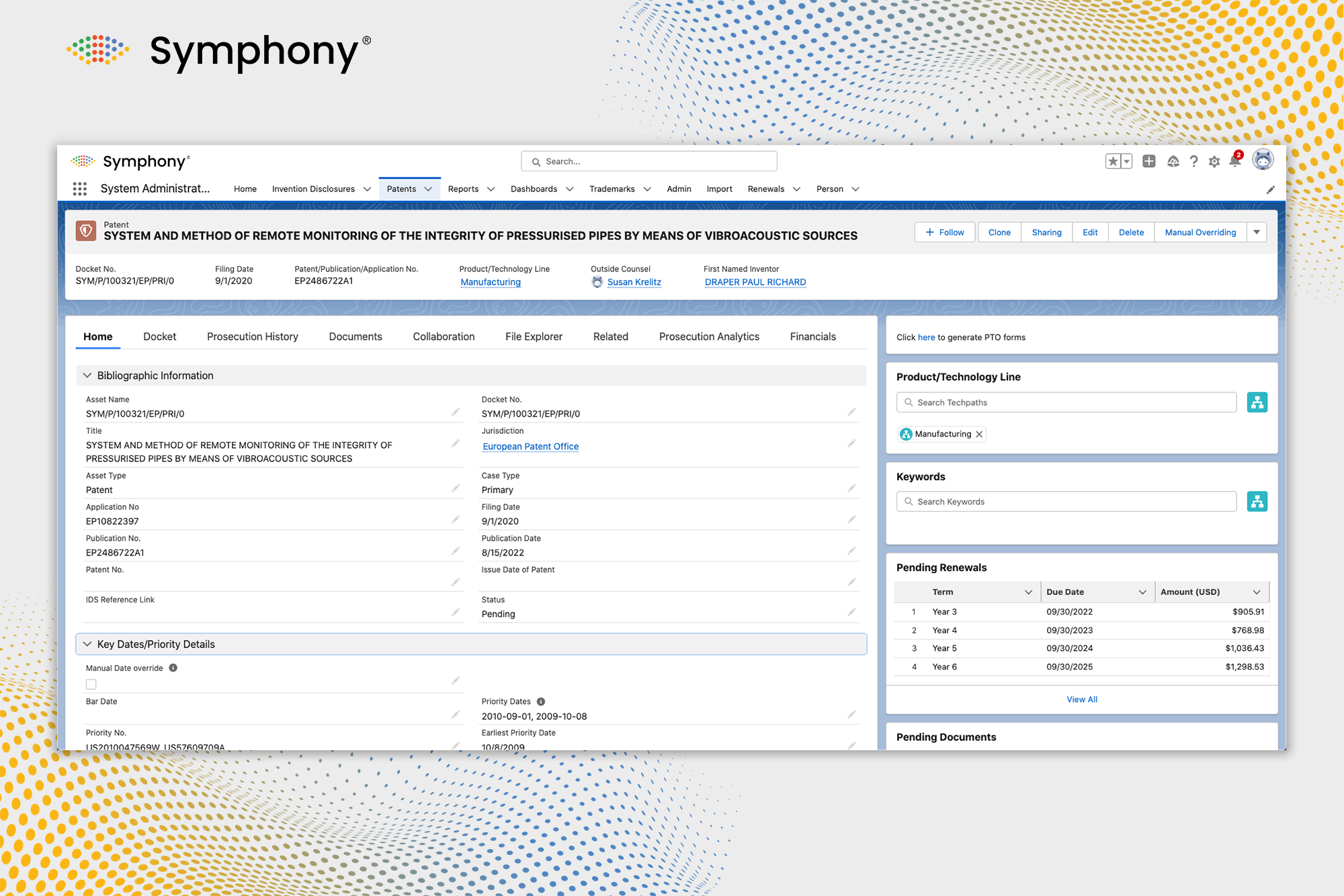Viewport: 1344px width, 896px height.
Task: Open the App Launcher grid icon
Action: [x=80, y=189]
